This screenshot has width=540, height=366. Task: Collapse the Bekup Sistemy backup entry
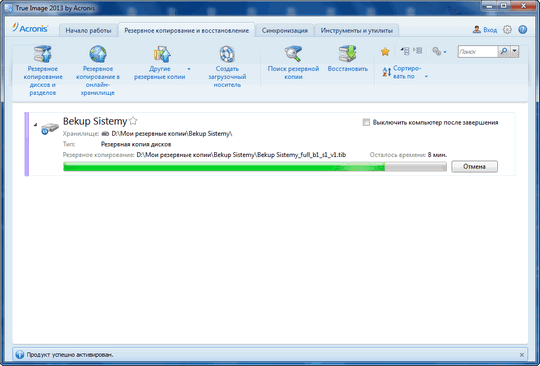point(35,124)
